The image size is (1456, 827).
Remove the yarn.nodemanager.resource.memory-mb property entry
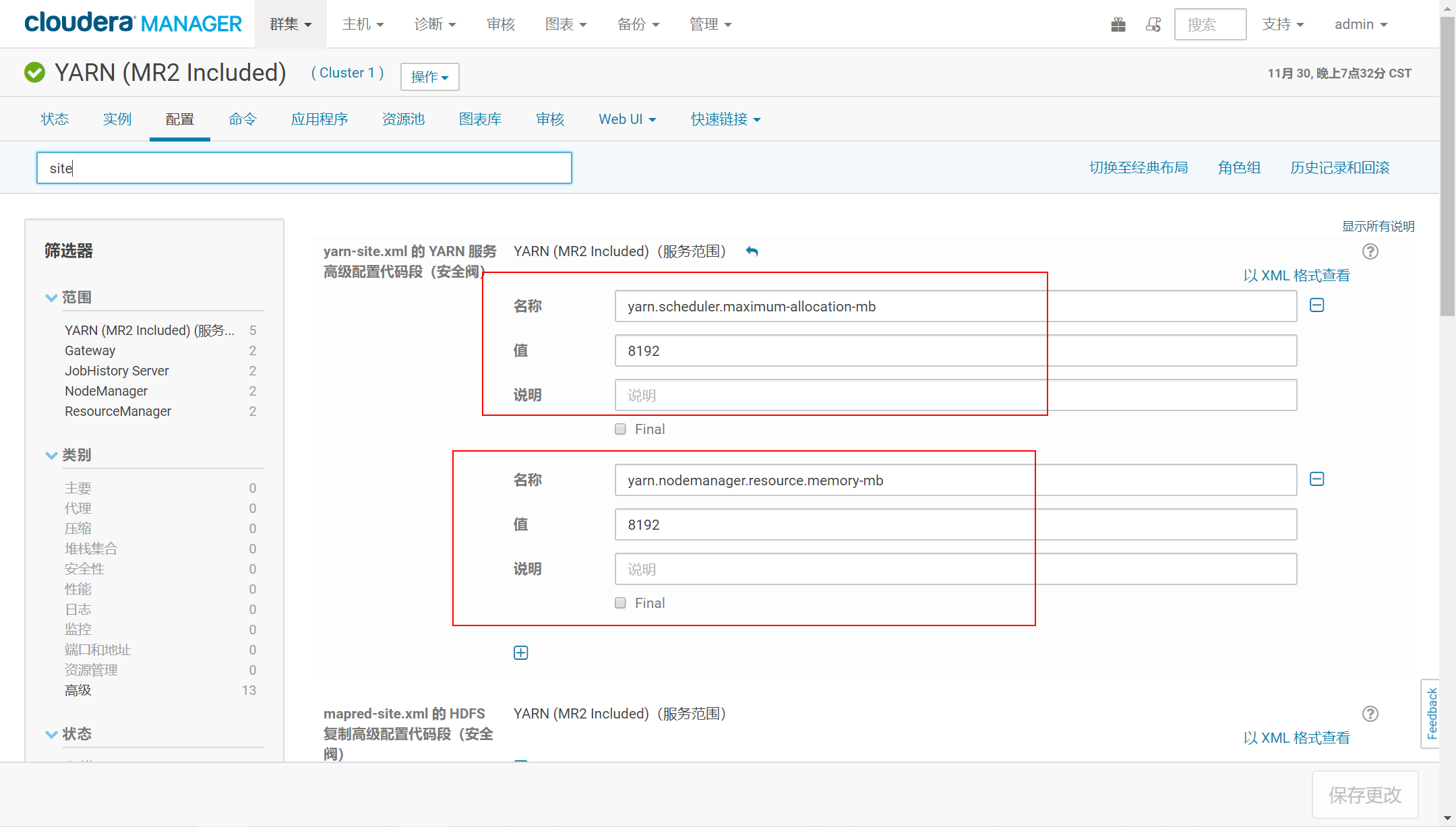[x=1316, y=479]
